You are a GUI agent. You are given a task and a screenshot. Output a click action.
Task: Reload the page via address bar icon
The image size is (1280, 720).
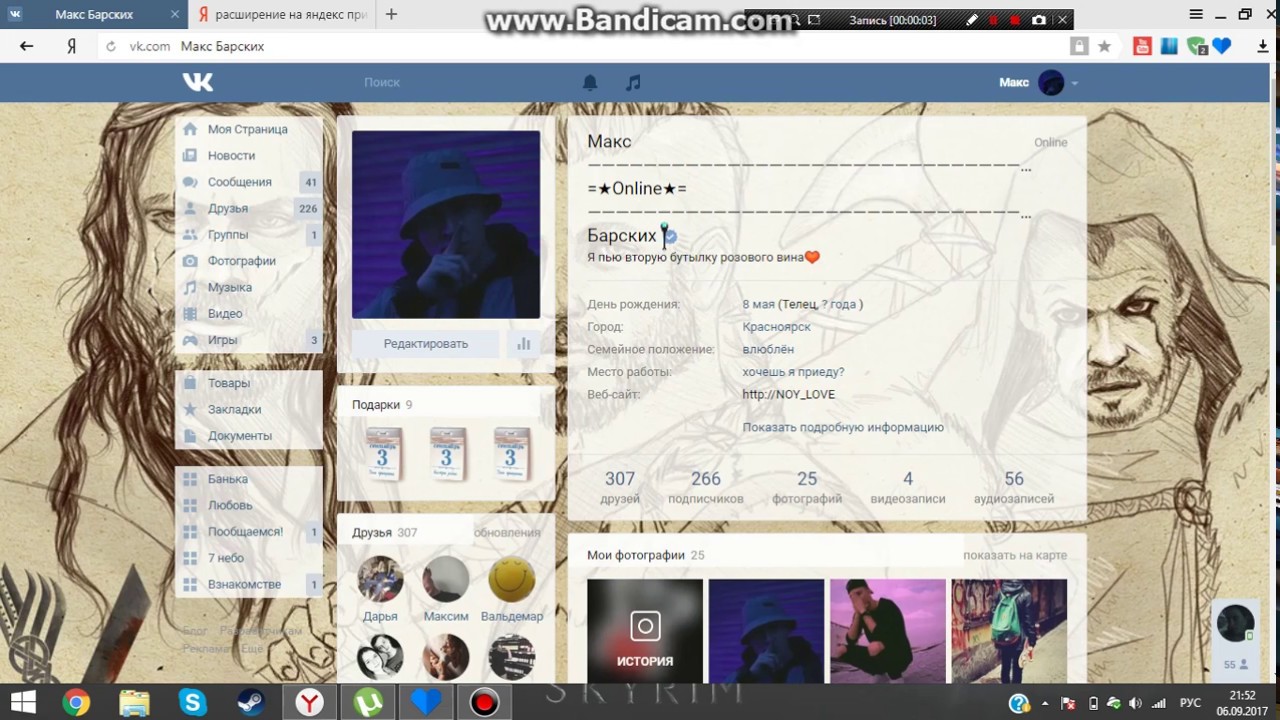[x=111, y=46]
